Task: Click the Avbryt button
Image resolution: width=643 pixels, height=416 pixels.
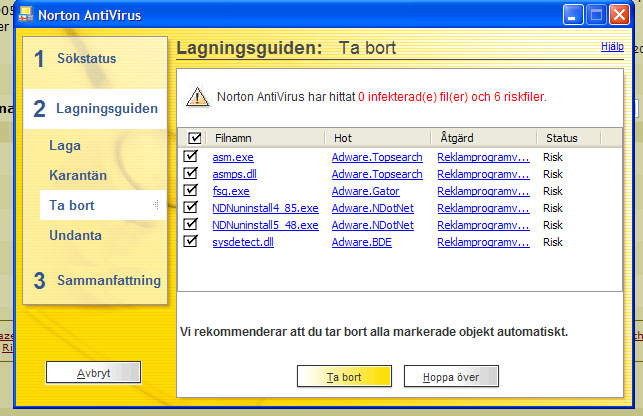Action: coord(93,373)
